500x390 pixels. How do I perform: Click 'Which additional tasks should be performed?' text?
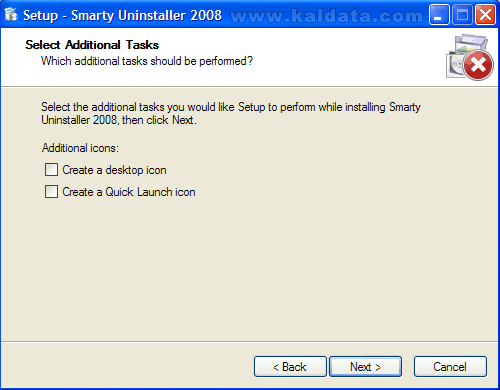(147, 61)
